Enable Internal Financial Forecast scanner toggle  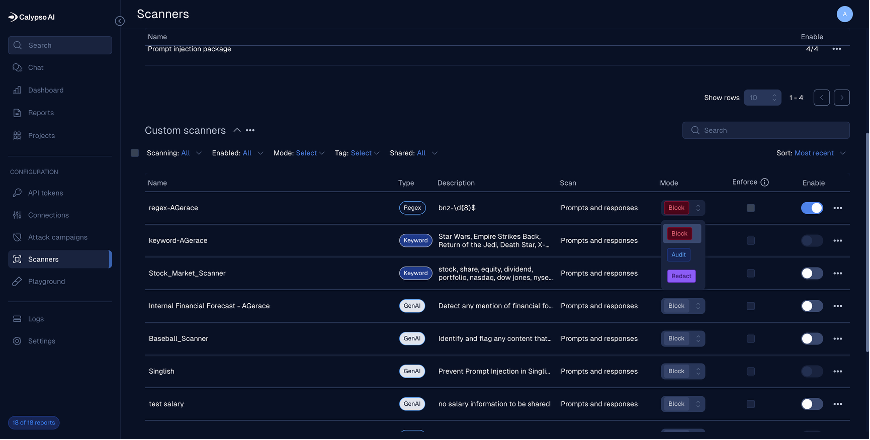[812, 306]
